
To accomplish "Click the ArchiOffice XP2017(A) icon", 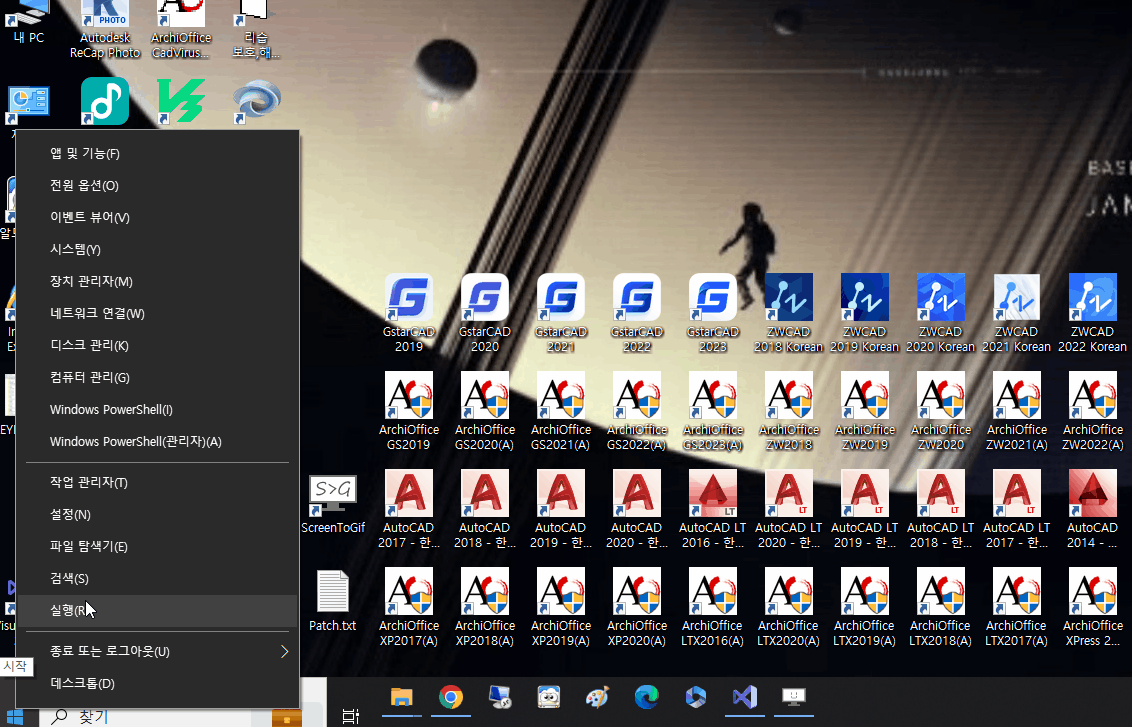I will coord(409,606).
